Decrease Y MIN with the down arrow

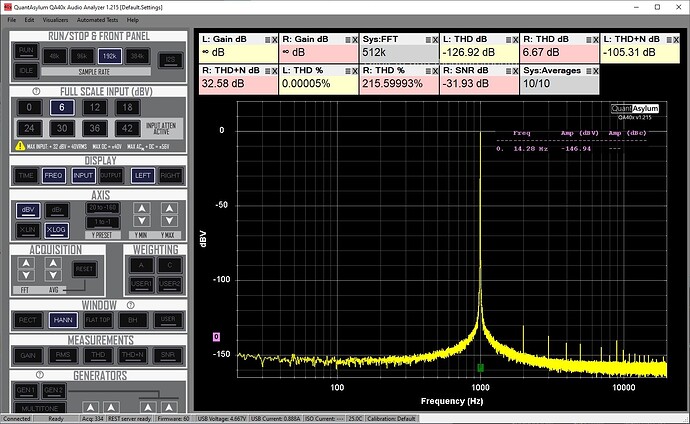pos(142,221)
